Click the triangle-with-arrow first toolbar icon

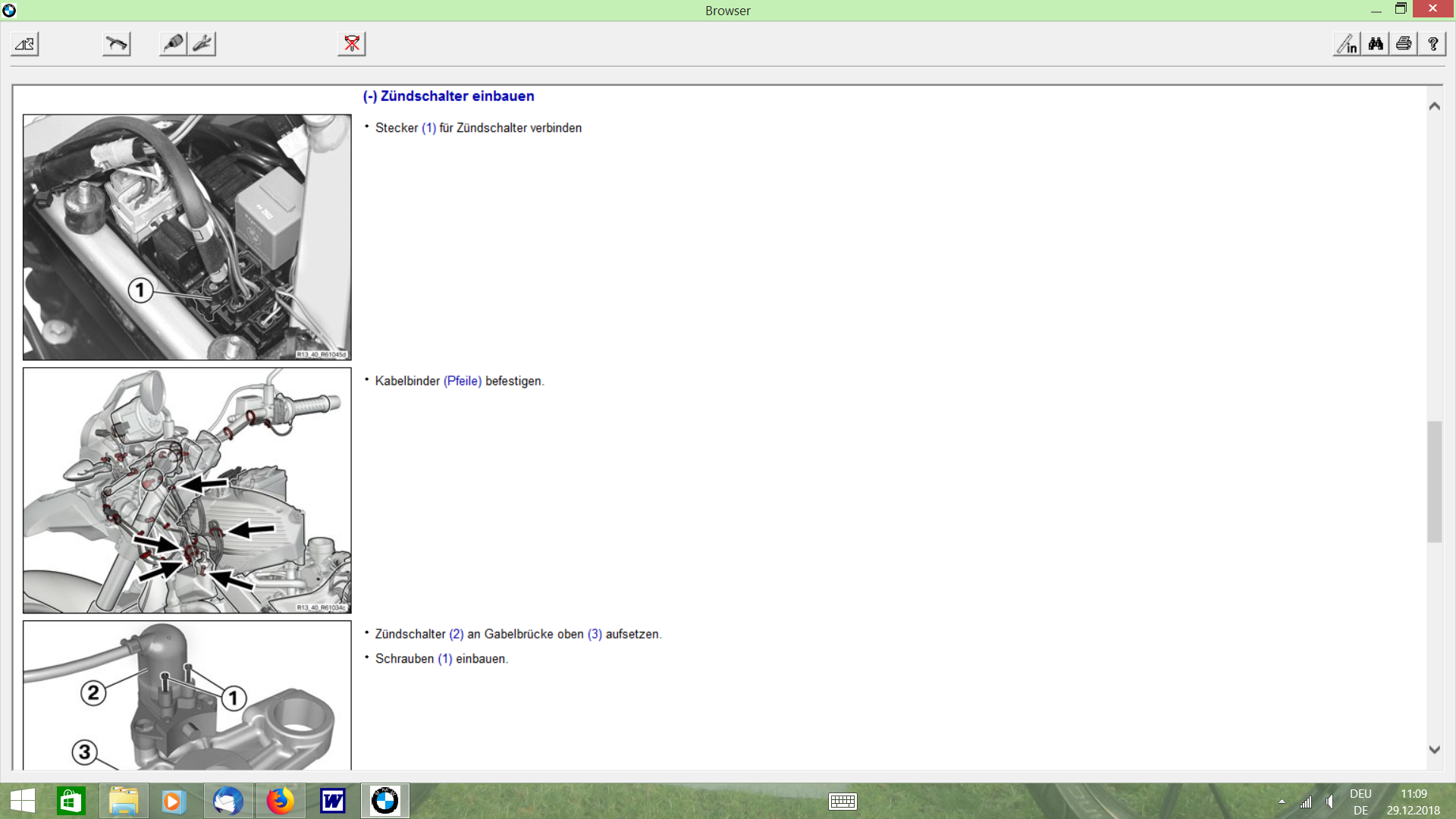[x=25, y=44]
